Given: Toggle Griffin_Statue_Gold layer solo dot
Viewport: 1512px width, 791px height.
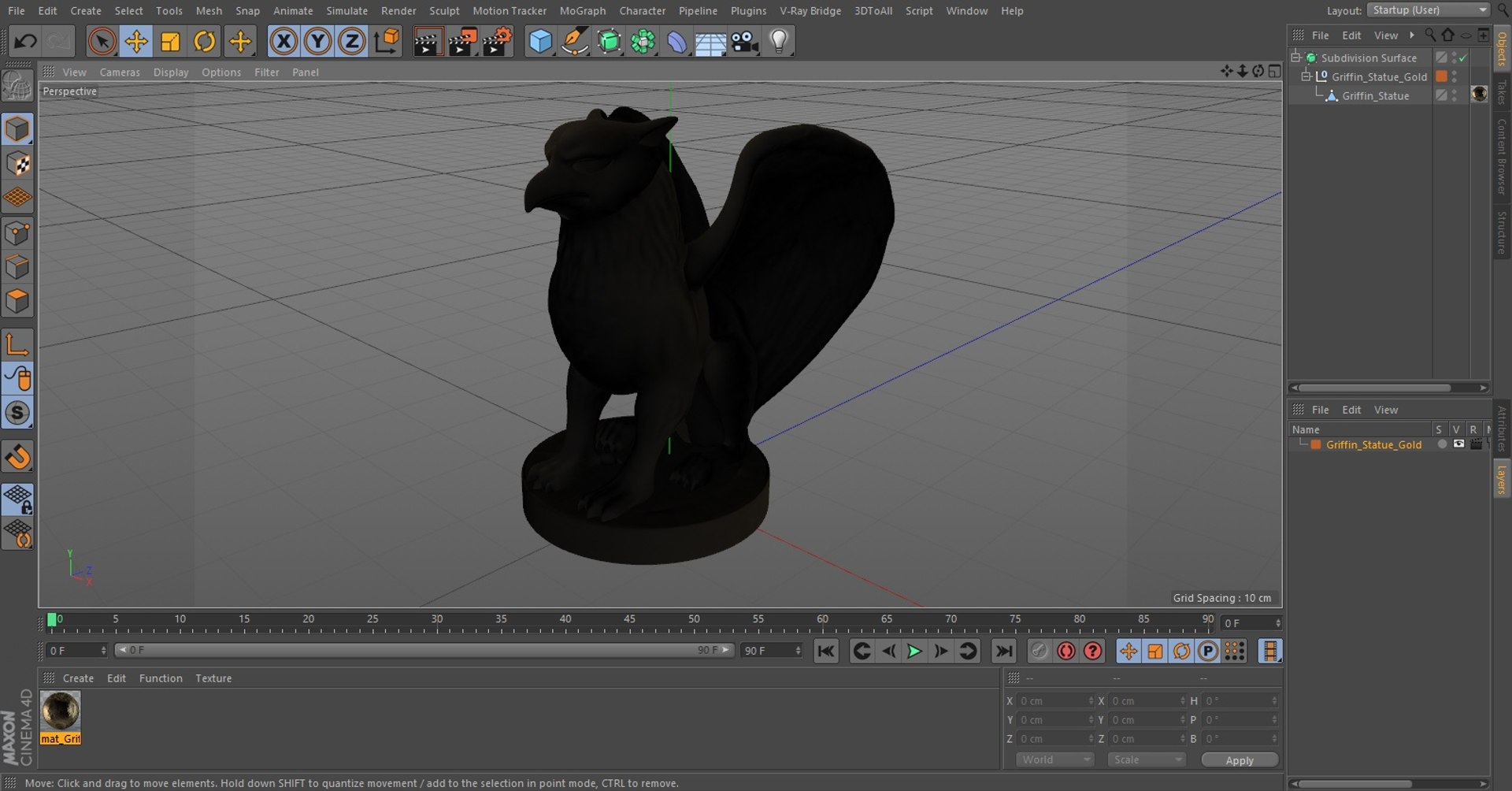Looking at the screenshot, I should 1442,444.
